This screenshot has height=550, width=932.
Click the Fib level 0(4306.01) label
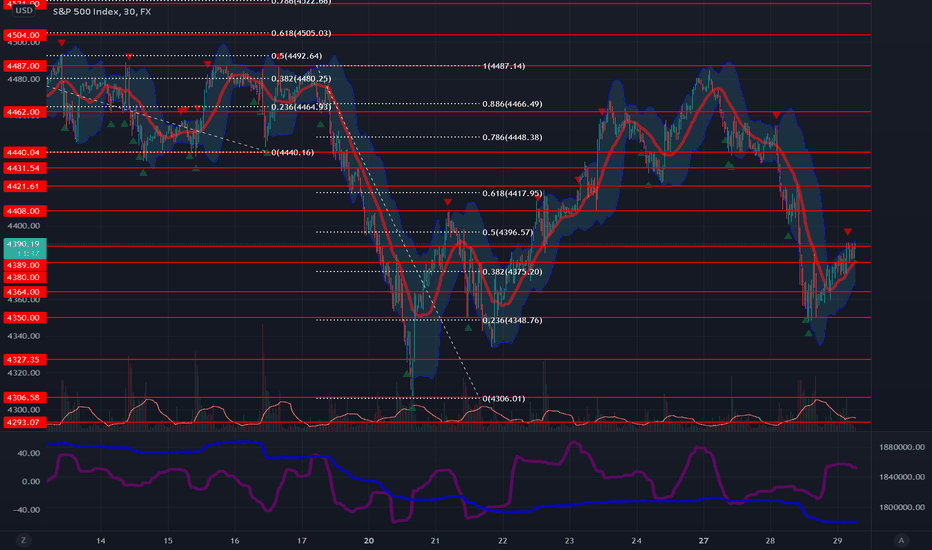point(503,398)
